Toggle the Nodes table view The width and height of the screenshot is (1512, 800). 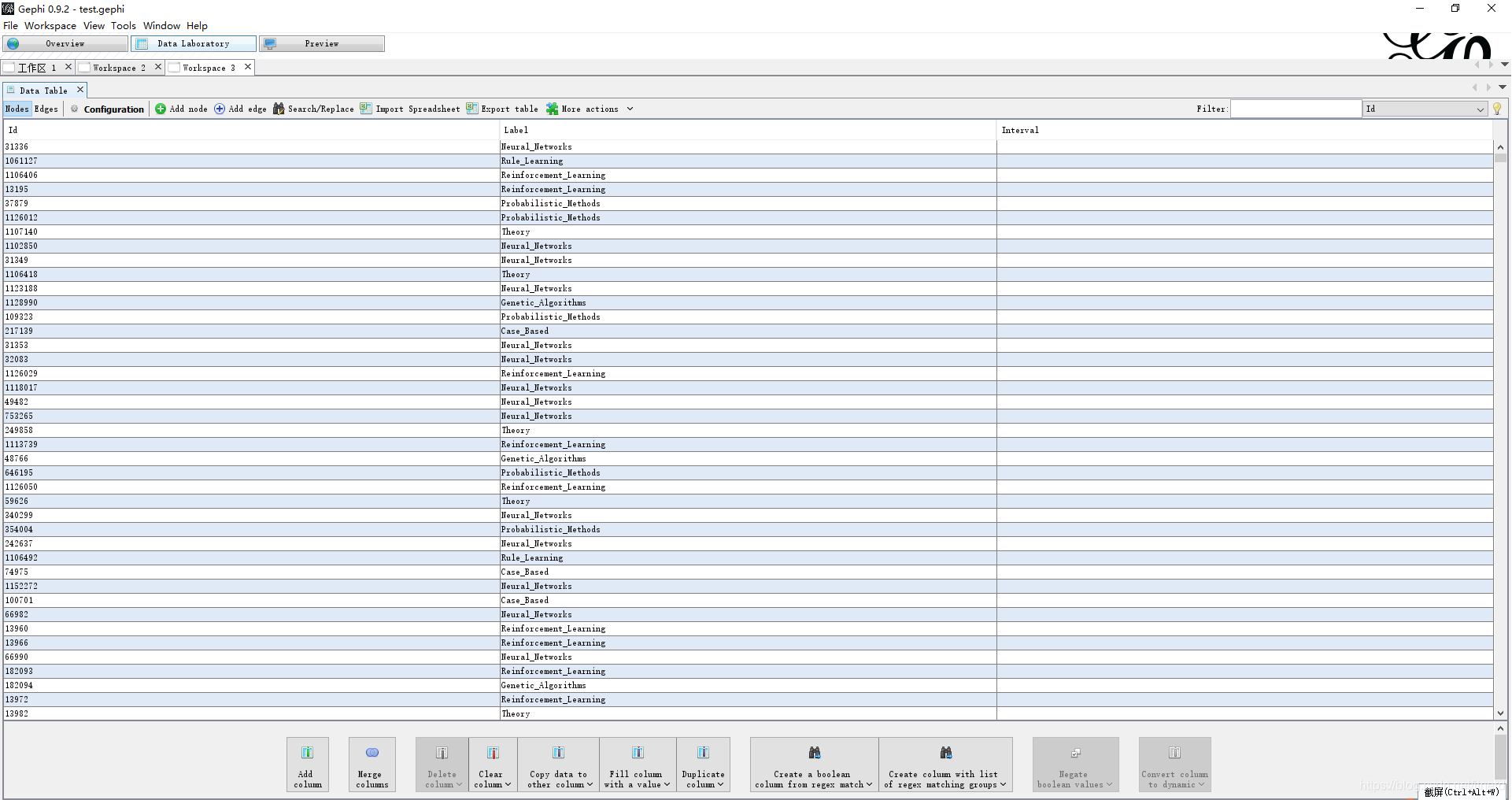click(x=17, y=109)
